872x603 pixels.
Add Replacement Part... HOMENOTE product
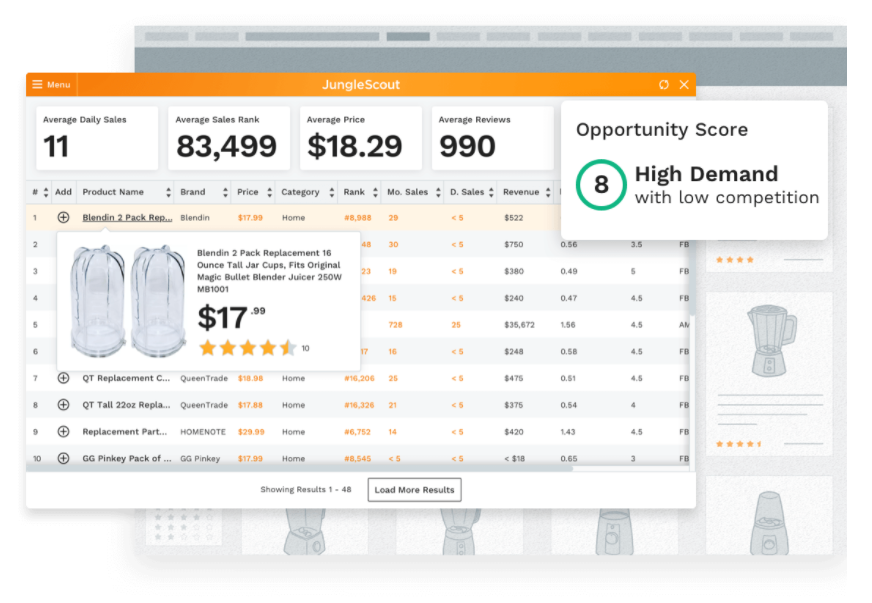[x=63, y=432]
